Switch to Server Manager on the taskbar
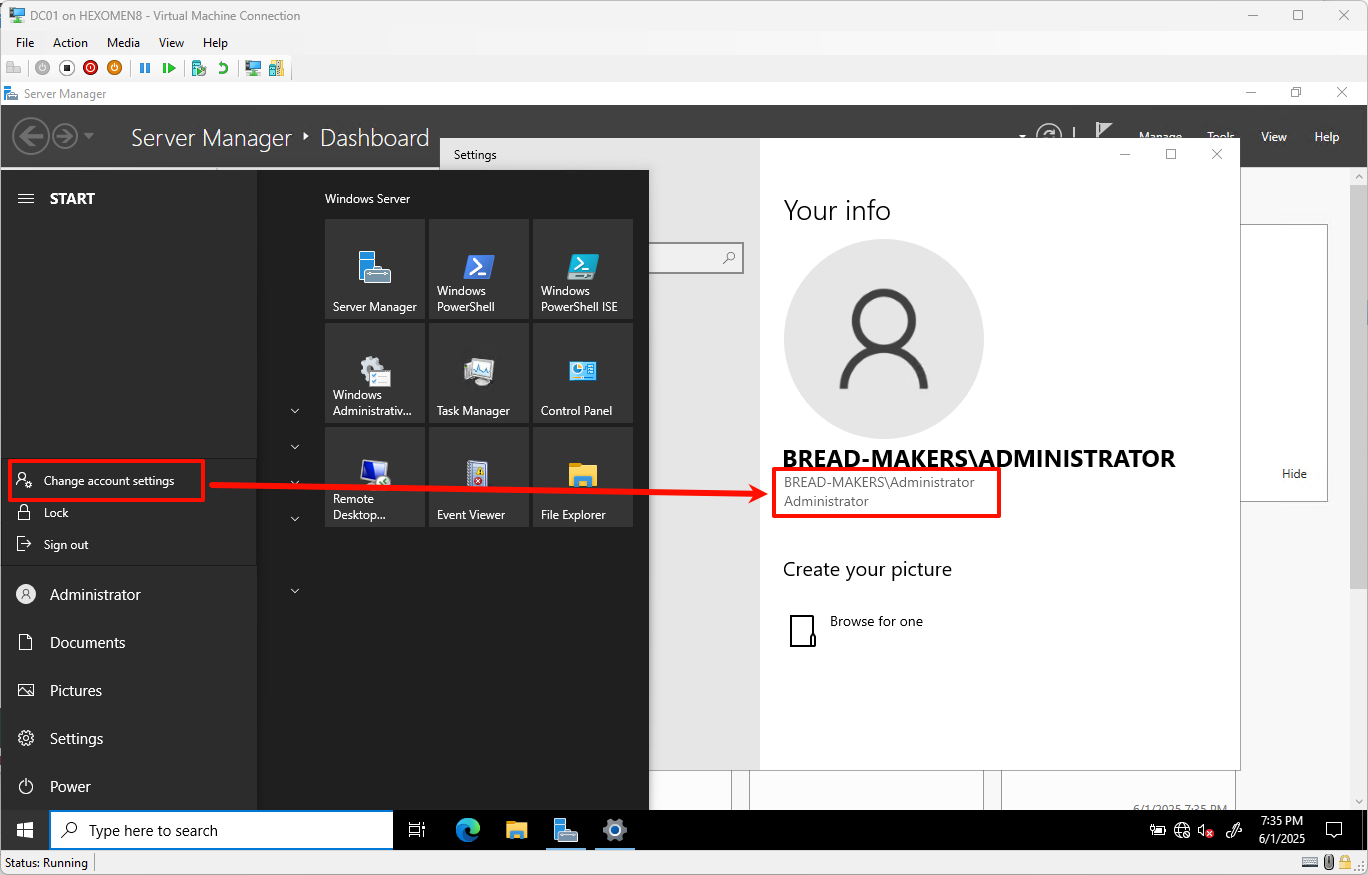 click(566, 830)
